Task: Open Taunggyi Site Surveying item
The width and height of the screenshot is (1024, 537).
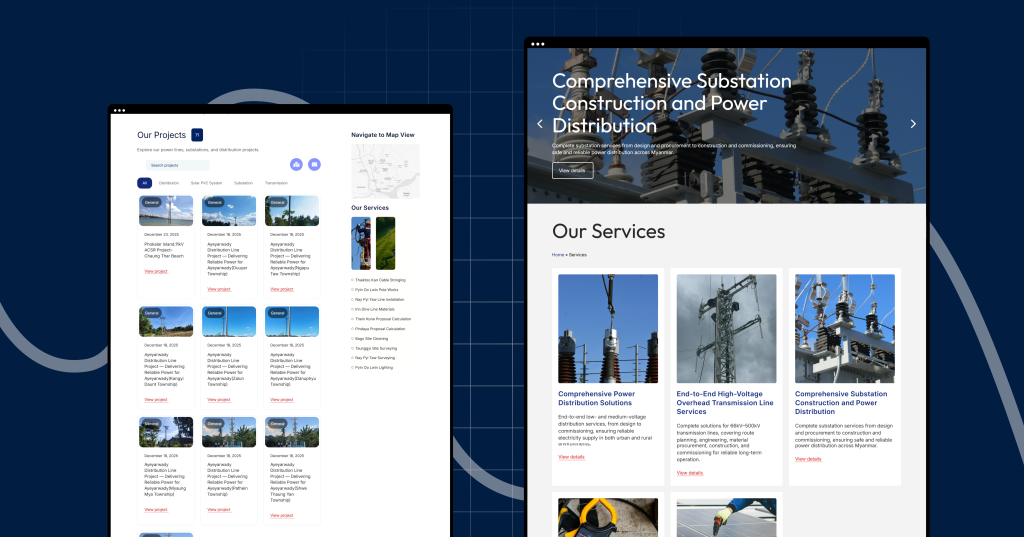Action: 376,348
